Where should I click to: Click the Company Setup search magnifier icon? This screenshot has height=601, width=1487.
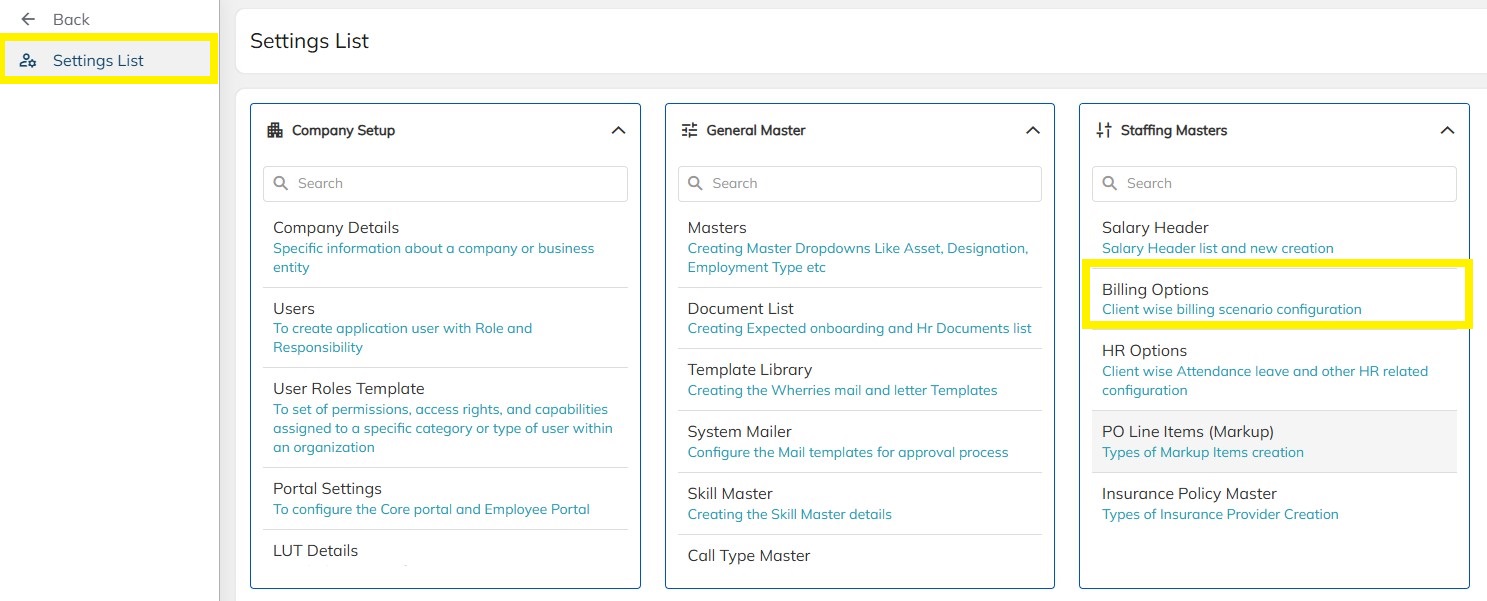point(281,184)
